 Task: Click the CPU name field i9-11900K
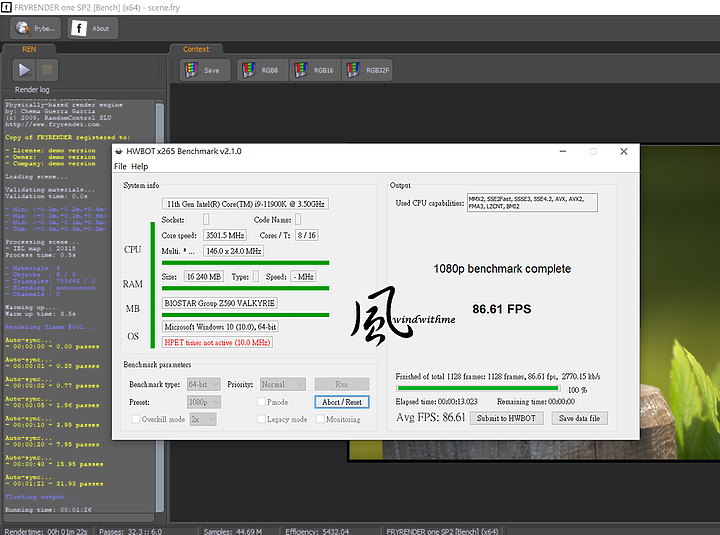pos(245,204)
